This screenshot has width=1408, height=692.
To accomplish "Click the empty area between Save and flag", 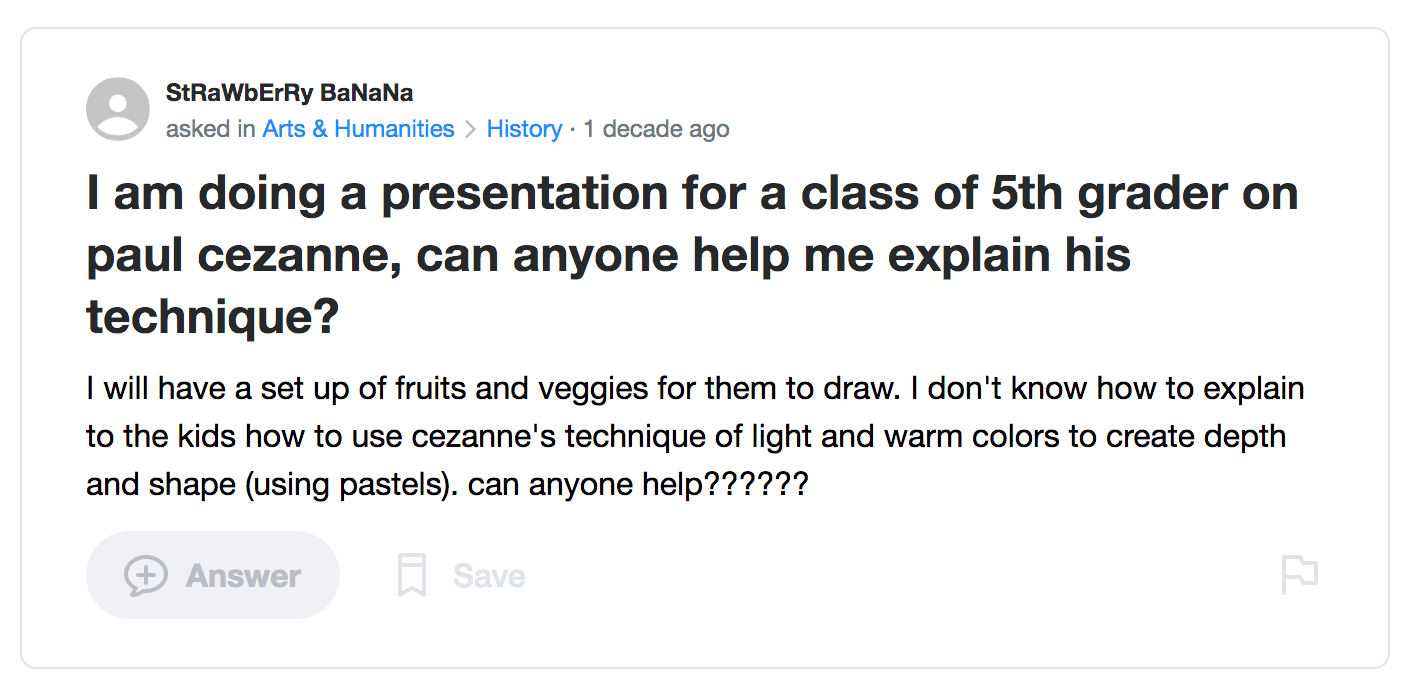I will coord(900,576).
